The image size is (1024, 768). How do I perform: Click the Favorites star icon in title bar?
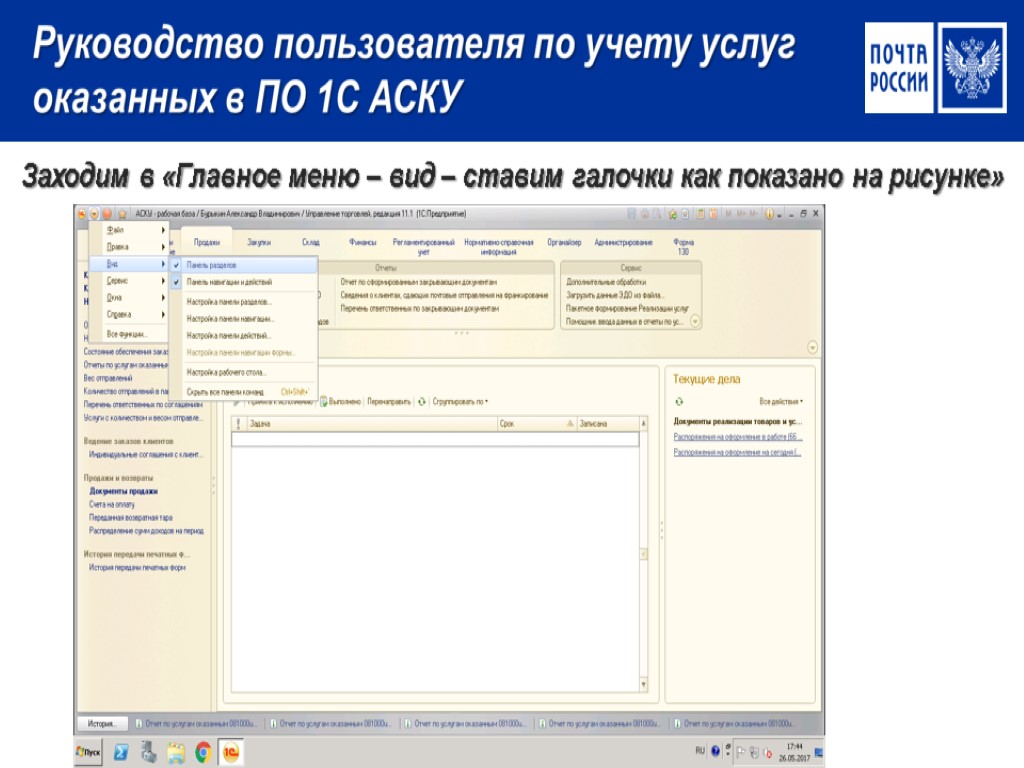tap(122, 214)
